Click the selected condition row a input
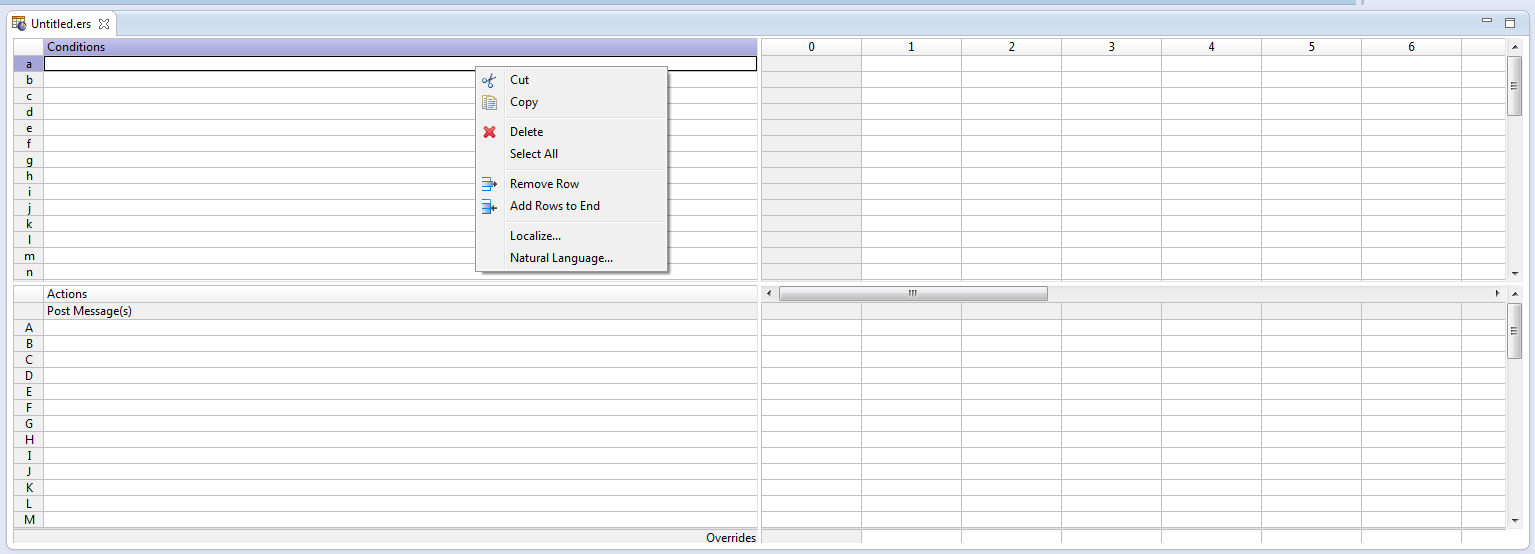The width and height of the screenshot is (1535, 554). (x=400, y=63)
